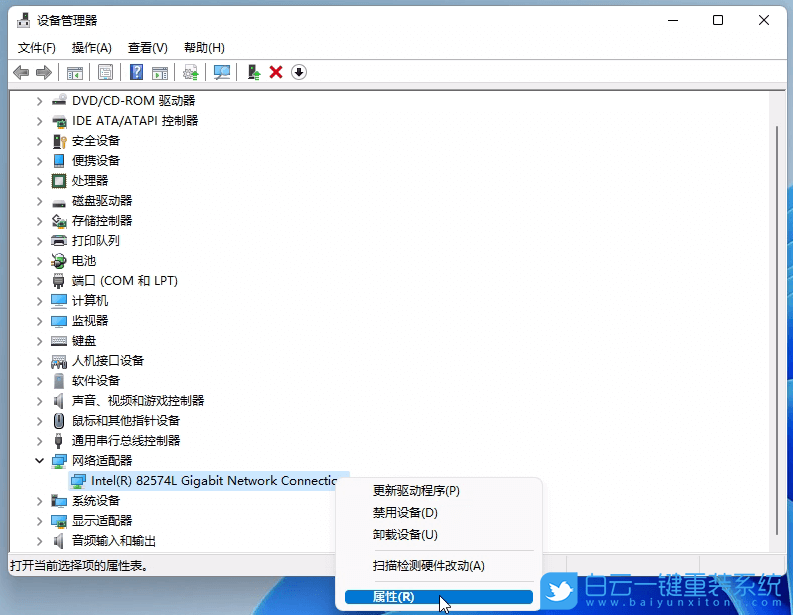Viewport: 793px width, 615px height.
Task: Expand the 存储控制器 category
Action: (x=39, y=221)
